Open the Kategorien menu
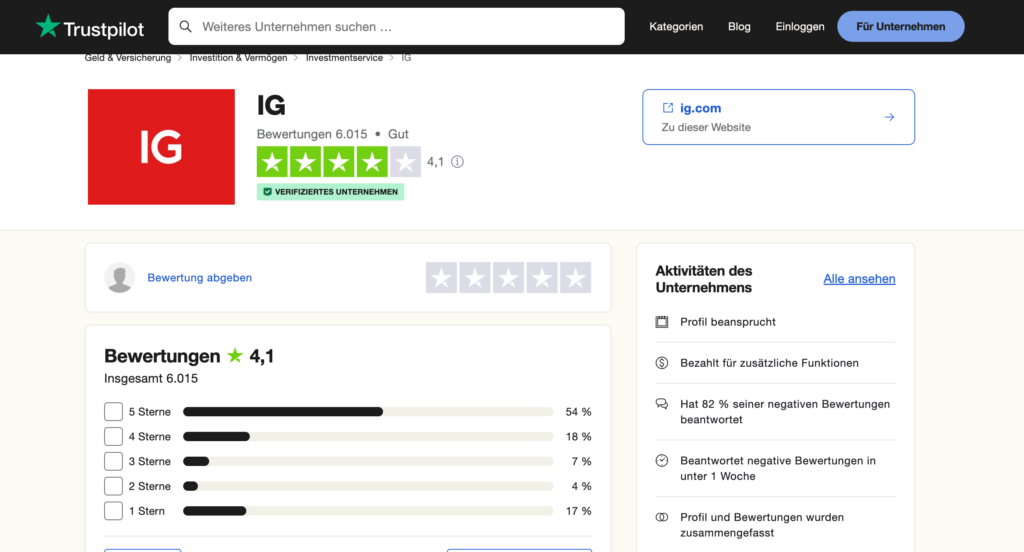The height and width of the screenshot is (552, 1024). (676, 27)
